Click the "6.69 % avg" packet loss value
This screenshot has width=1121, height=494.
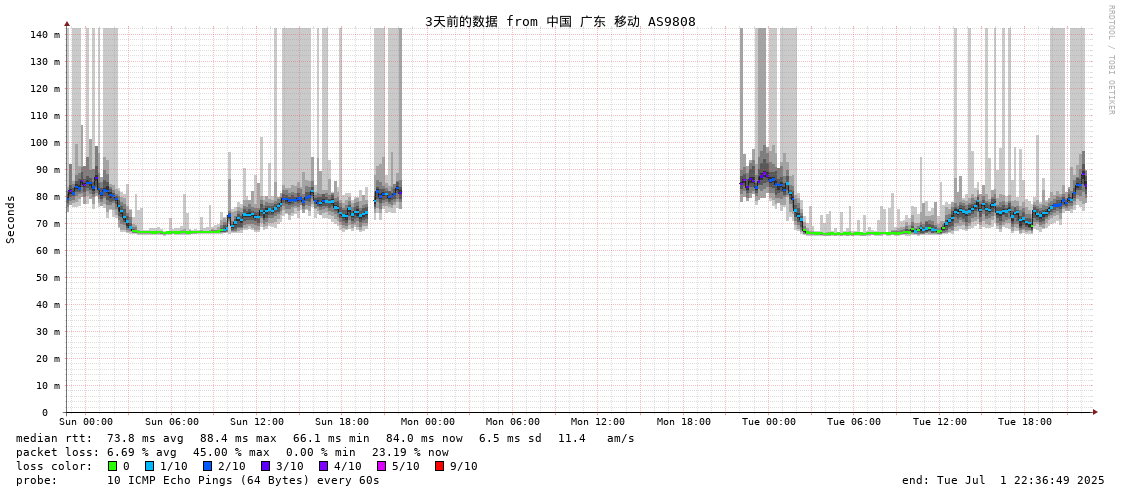[142, 453]
